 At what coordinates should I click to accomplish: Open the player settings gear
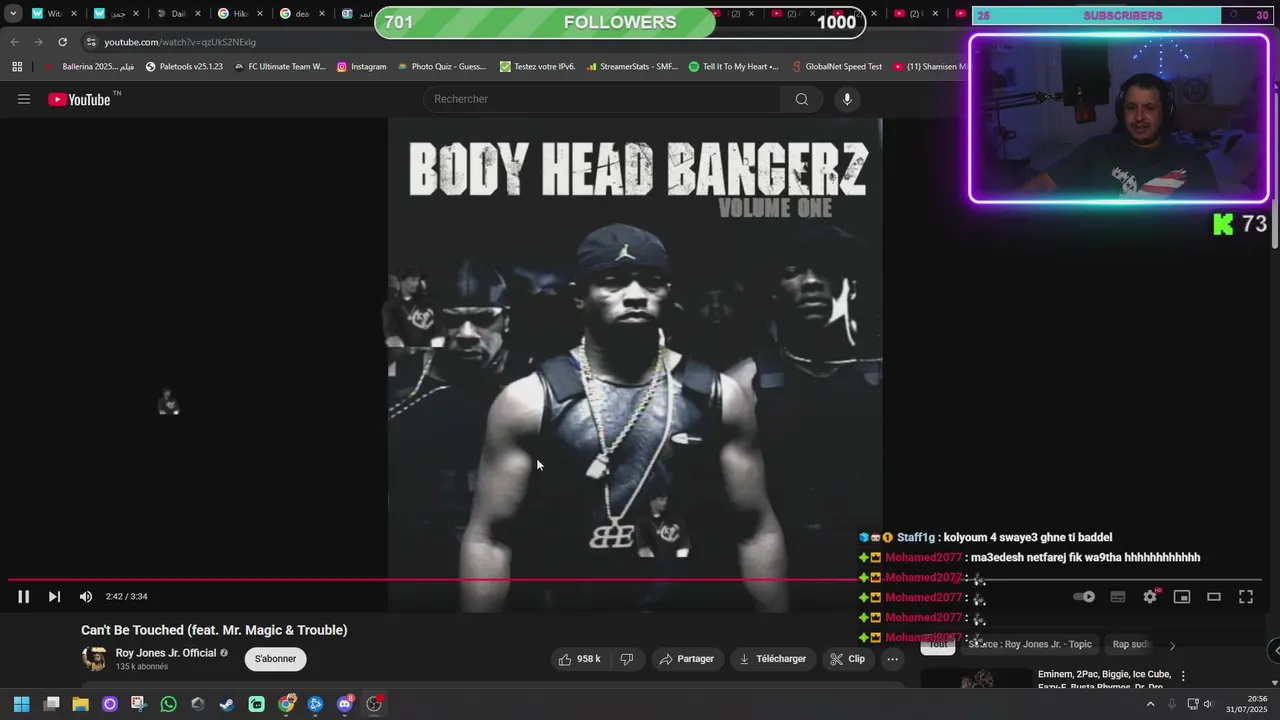[1150, 596]
